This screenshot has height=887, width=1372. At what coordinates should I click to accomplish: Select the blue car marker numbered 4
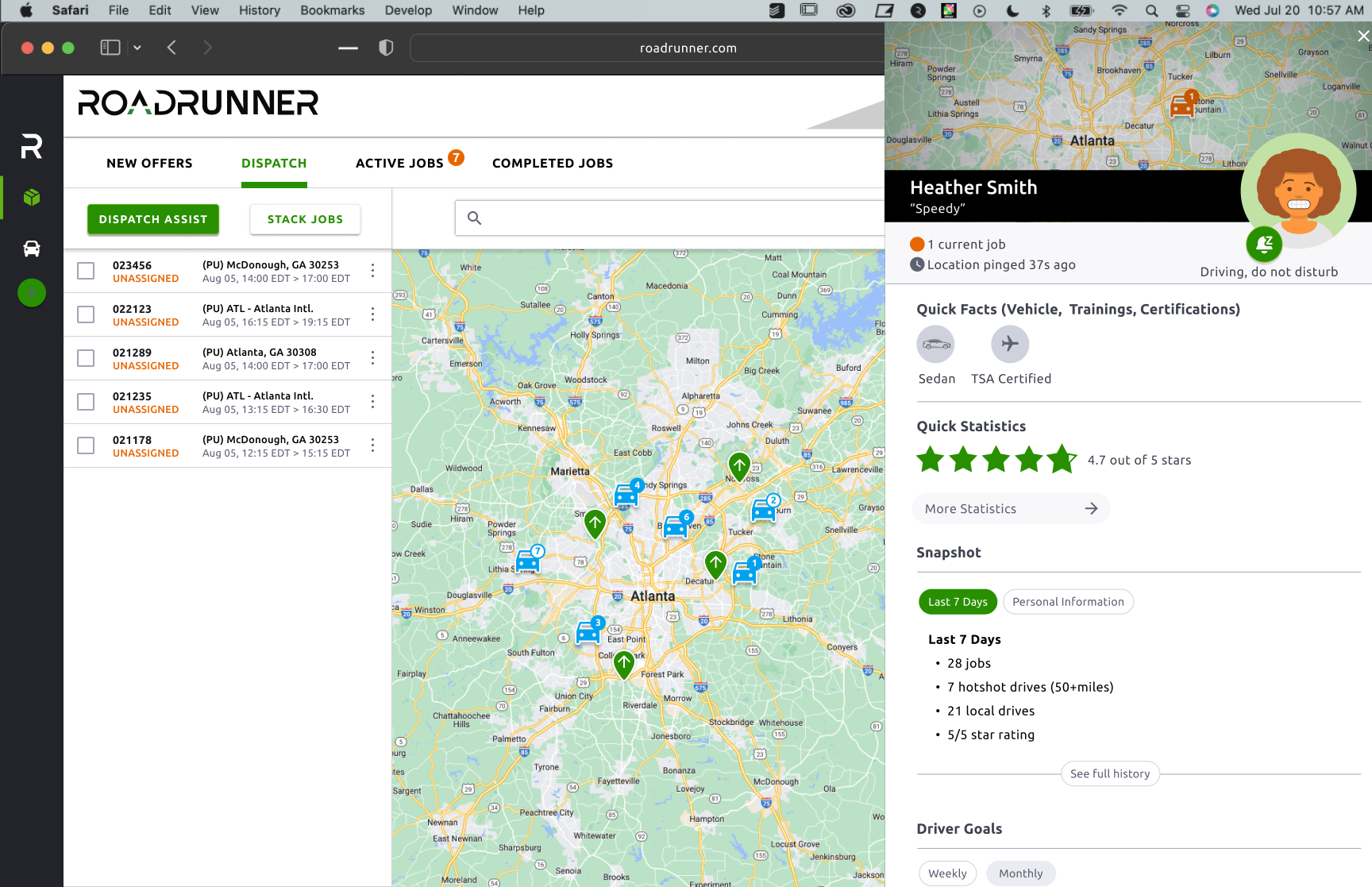click(x=627, y=493)
